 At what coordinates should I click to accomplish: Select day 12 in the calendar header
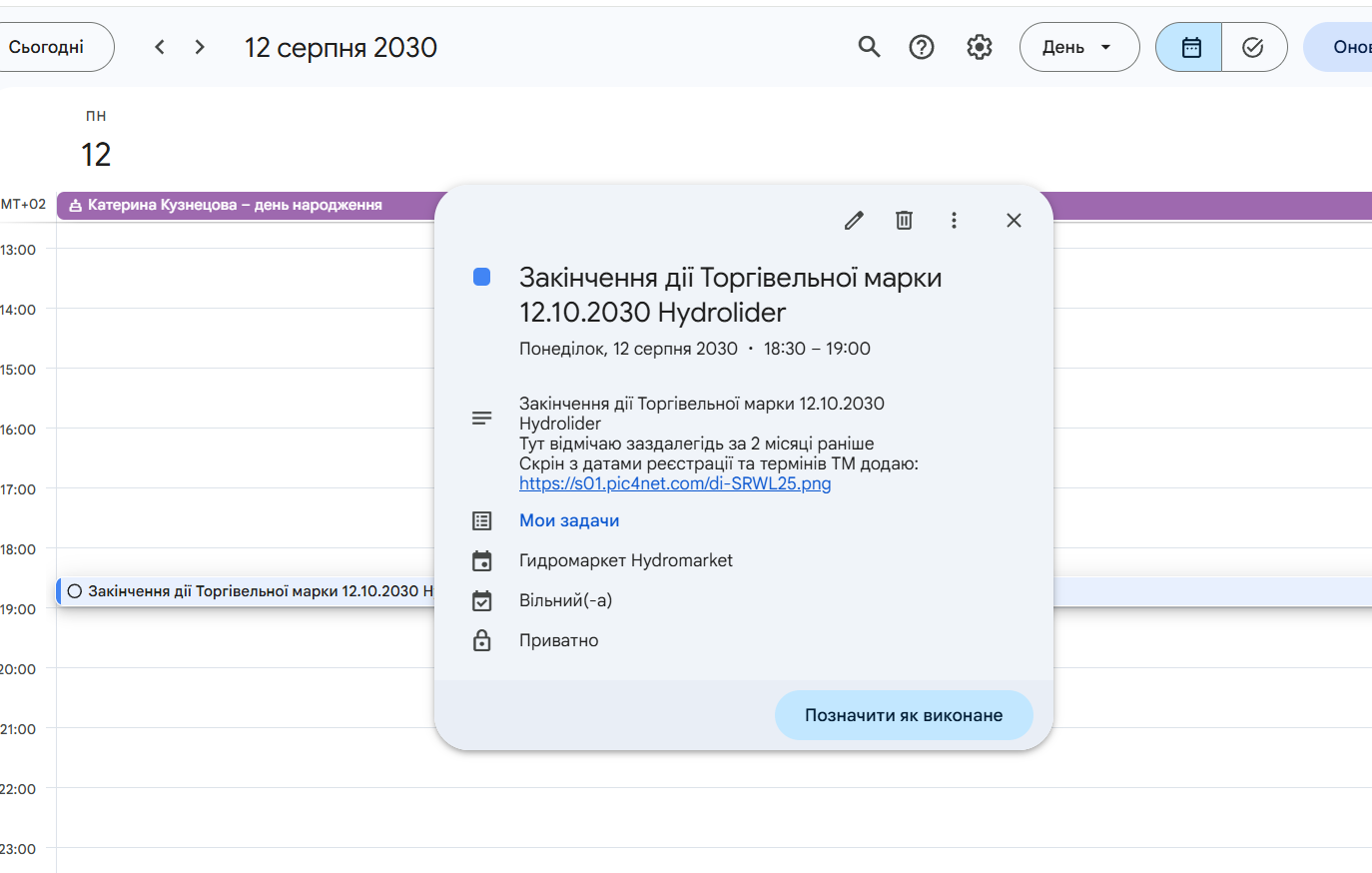[x=96, y=155]
